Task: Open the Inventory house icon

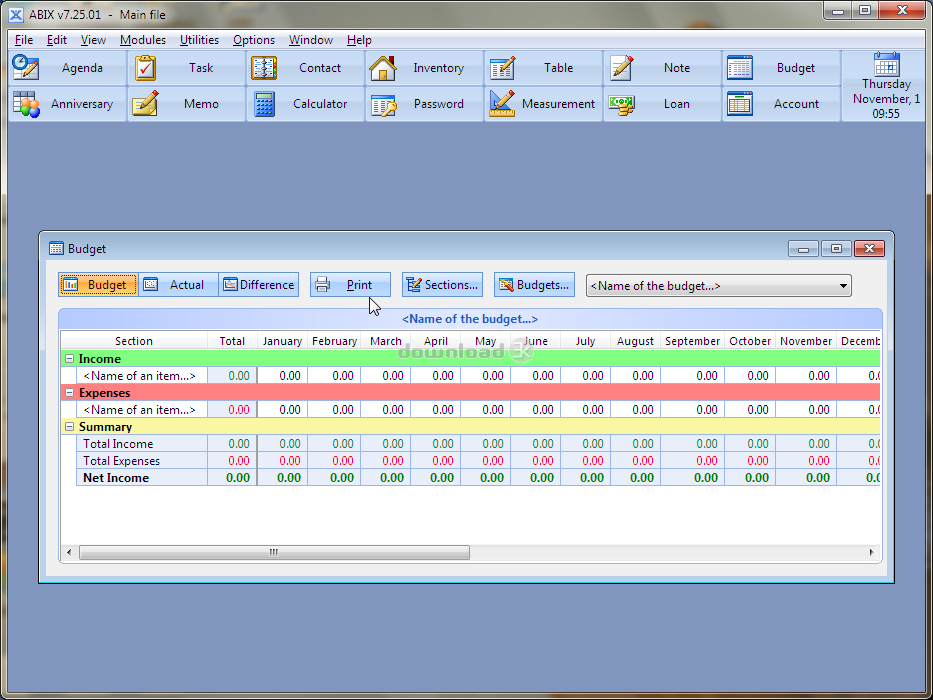Action: 383,68
